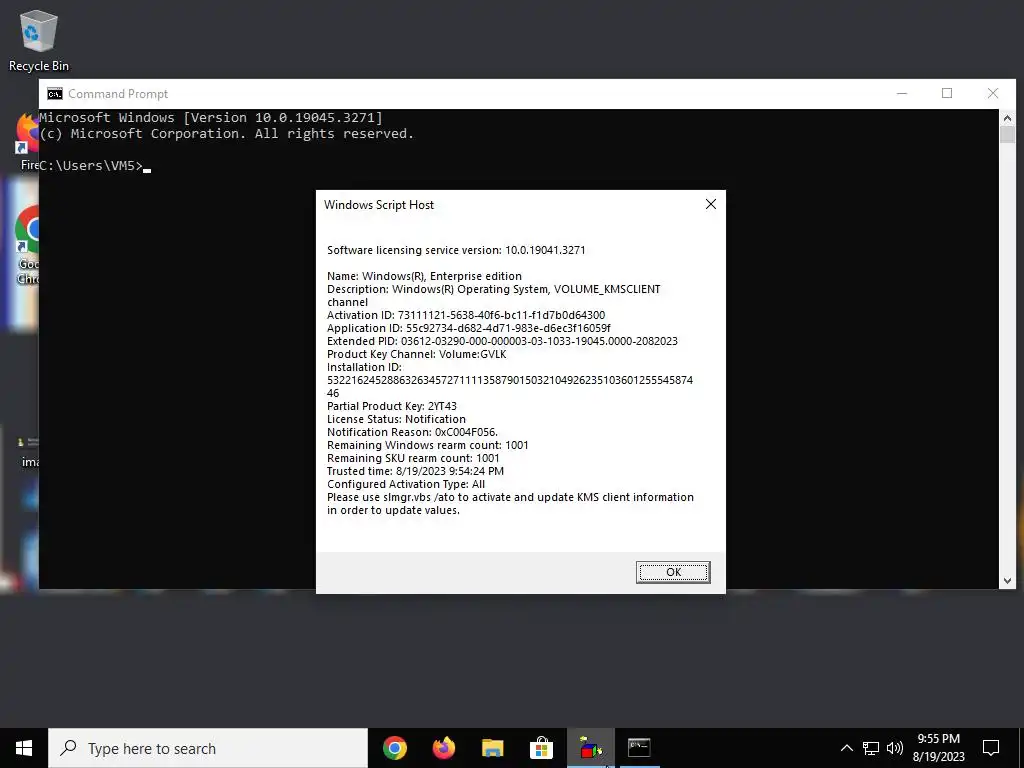Click the Name: Windows(R), Enterprise edition line
This screenshot has width=1024, height=768.
(424, 276)
